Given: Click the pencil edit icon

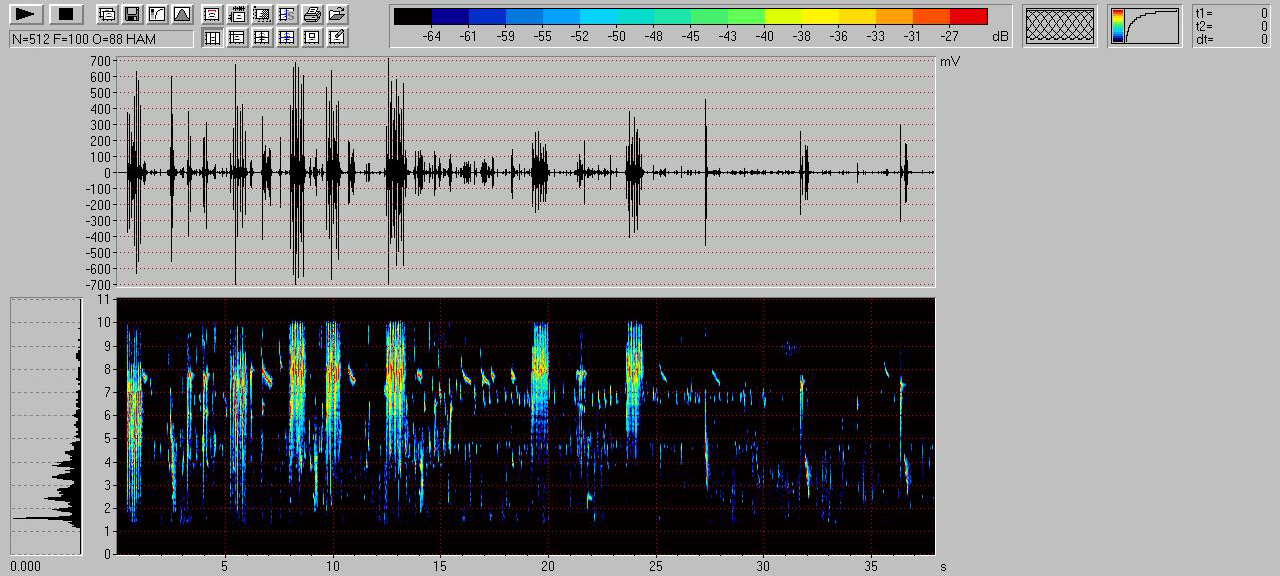Looking at the screenshot, I should coord(337,38).
